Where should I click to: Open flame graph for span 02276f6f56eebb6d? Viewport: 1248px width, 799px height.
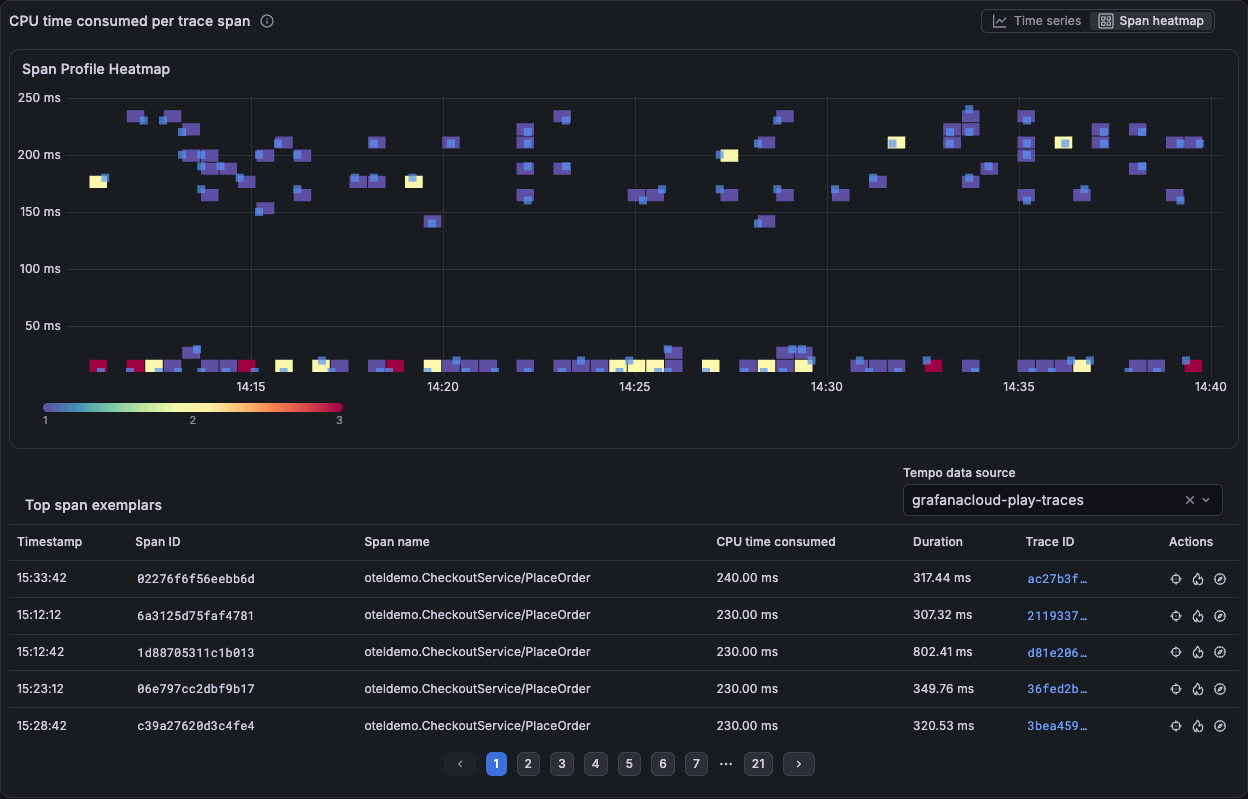[x=1198, y=579]
